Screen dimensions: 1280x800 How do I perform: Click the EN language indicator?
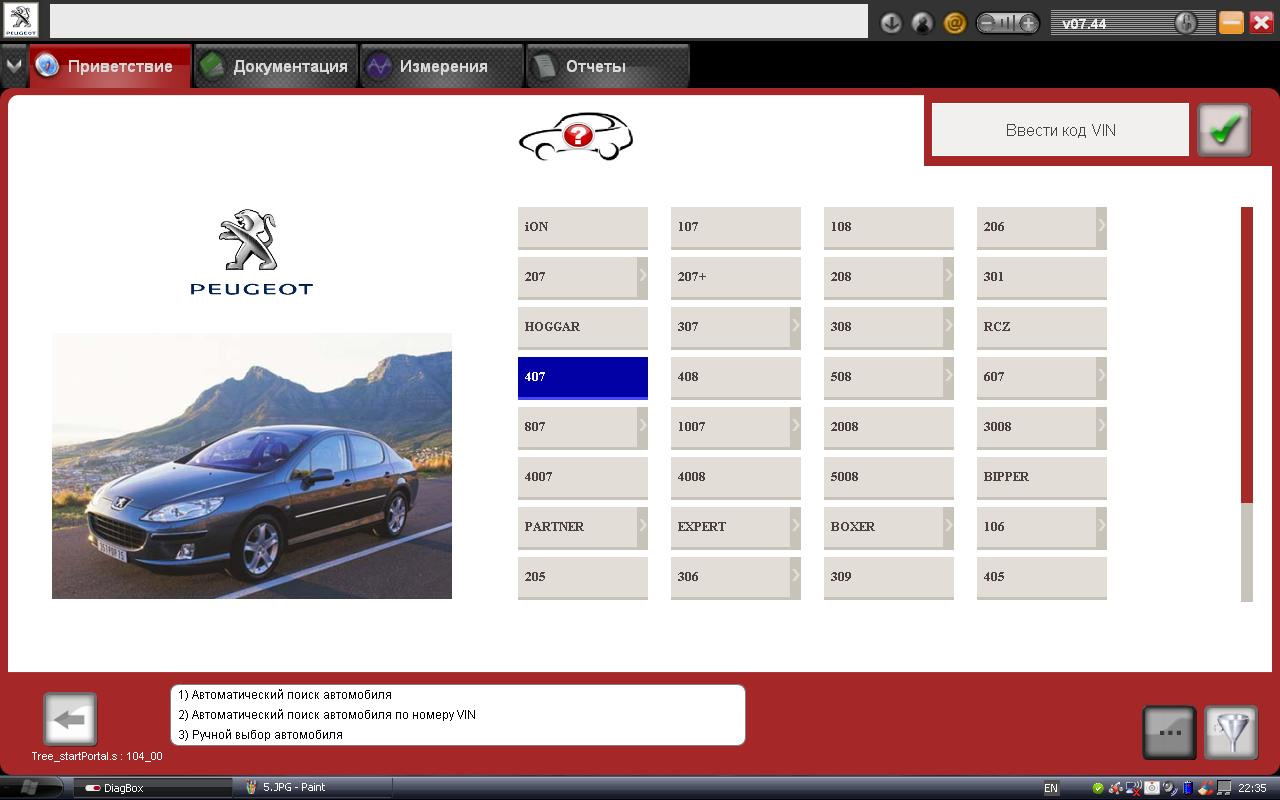pyautogui.click(x=1051, y=788)
